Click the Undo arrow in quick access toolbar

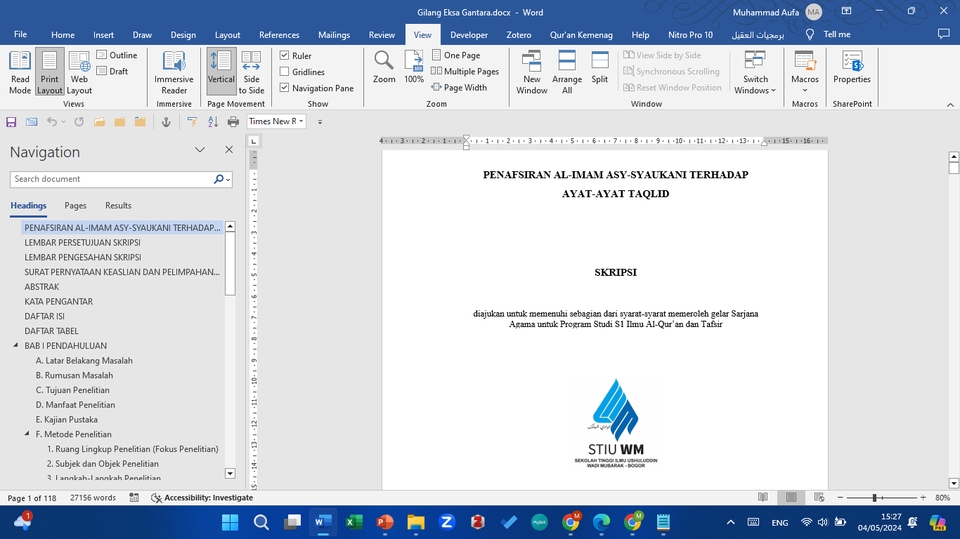click(52, 122)
